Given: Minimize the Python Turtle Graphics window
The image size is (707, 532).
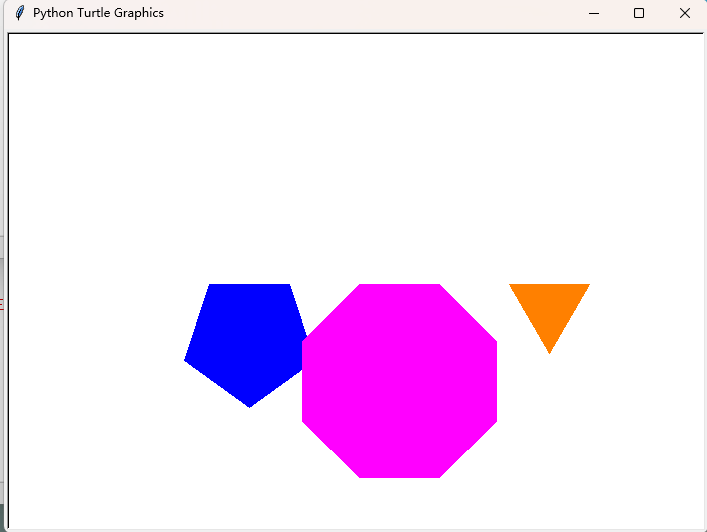Looking at the screenshot, I should (594, 13).
